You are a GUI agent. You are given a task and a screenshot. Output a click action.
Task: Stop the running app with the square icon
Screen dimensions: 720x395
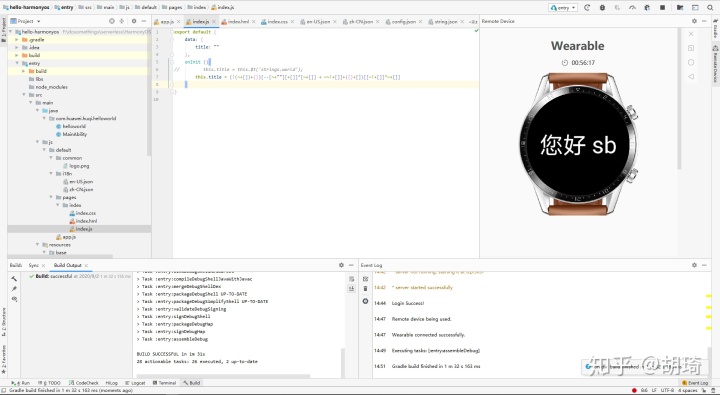(662, 8)
